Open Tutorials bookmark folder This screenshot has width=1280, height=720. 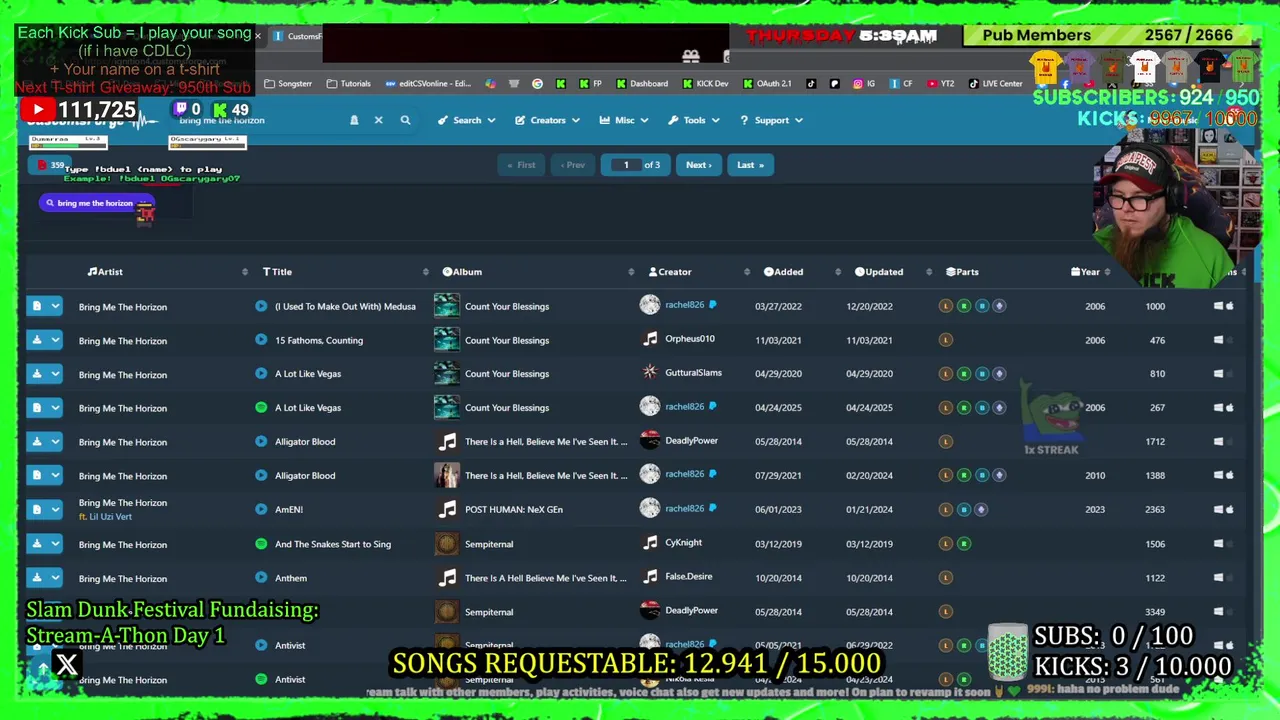click(348, 84)
